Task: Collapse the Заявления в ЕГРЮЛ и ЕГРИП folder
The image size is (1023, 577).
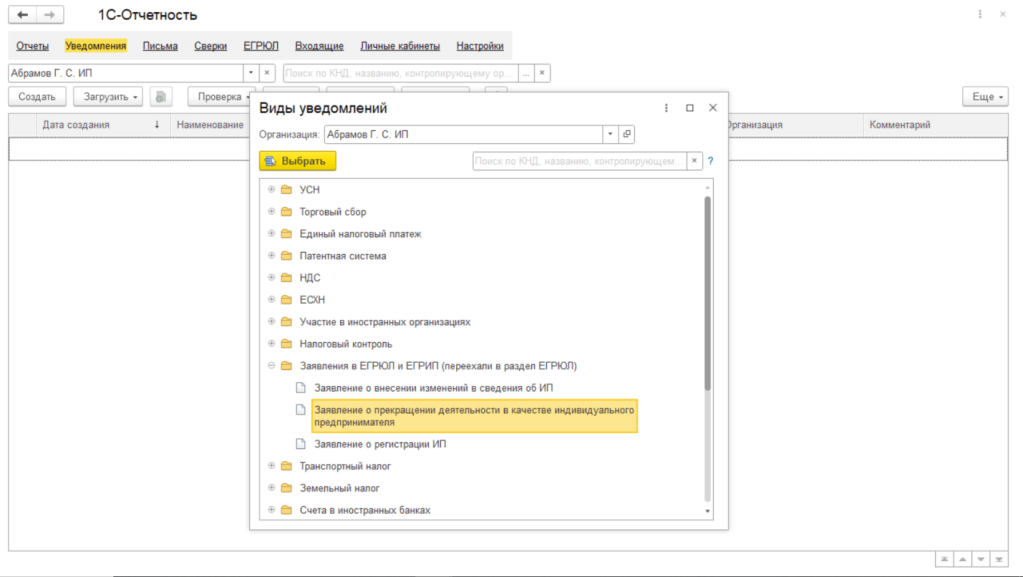Action: click(x=271, y=366)
